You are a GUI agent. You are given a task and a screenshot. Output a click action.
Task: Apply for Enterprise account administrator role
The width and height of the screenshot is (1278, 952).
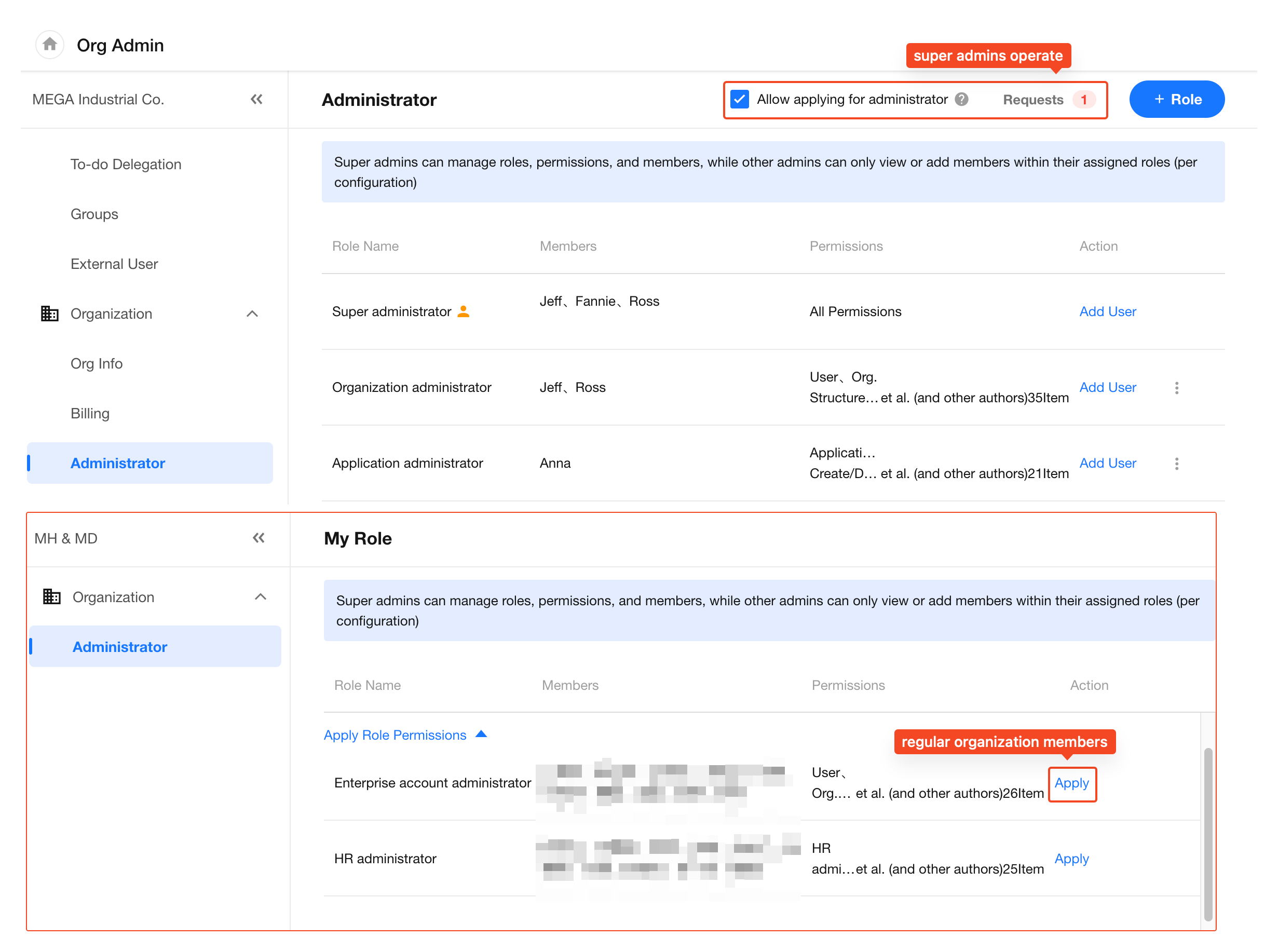click(1071, 783)
